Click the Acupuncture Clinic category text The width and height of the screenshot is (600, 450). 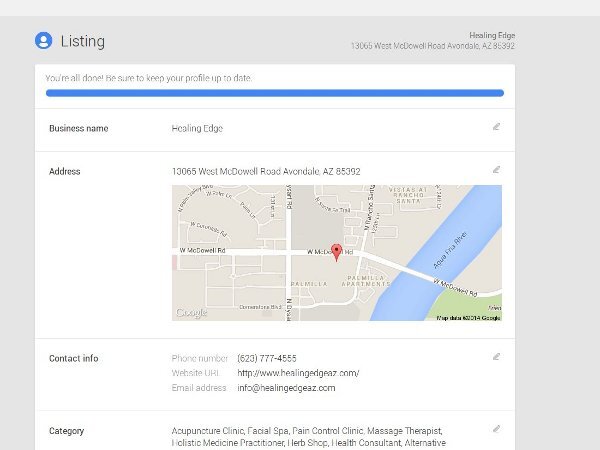tap(207, 431)
